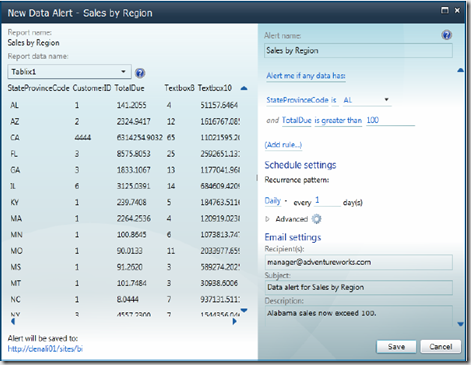Click the StateProvinceCode column header
Image resolution: width=471 pixels, height=365 pixels.
(x=38, y=88)
